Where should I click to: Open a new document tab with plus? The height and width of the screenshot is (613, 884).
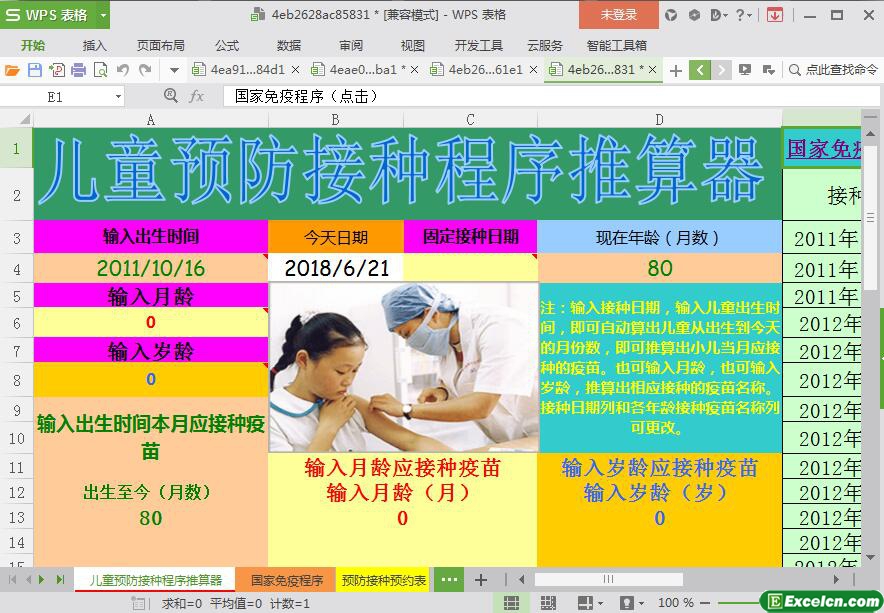(676, 70)
